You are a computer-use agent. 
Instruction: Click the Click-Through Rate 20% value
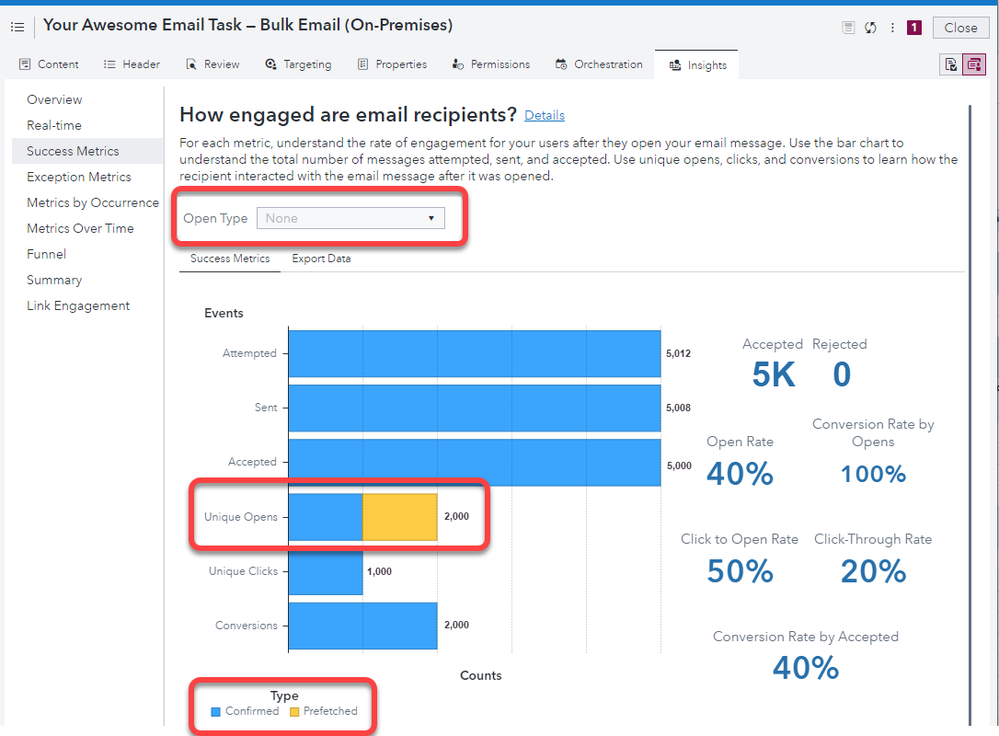873,572
